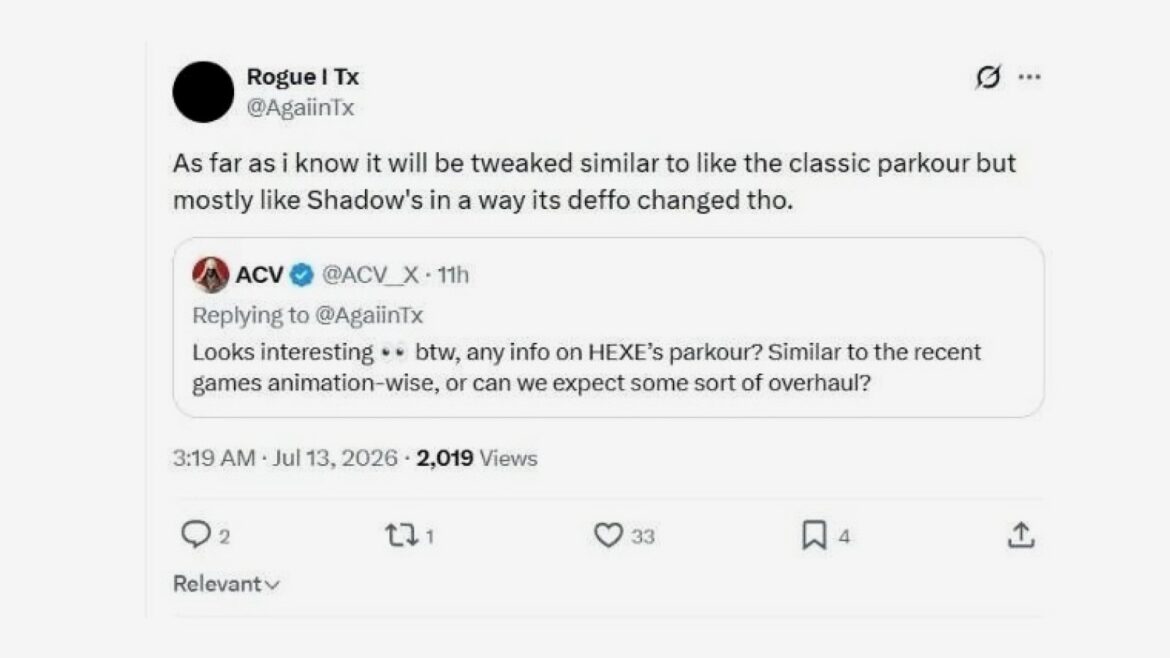
Task: Click the 2,019 Views counter
Action: coord(477,458)
